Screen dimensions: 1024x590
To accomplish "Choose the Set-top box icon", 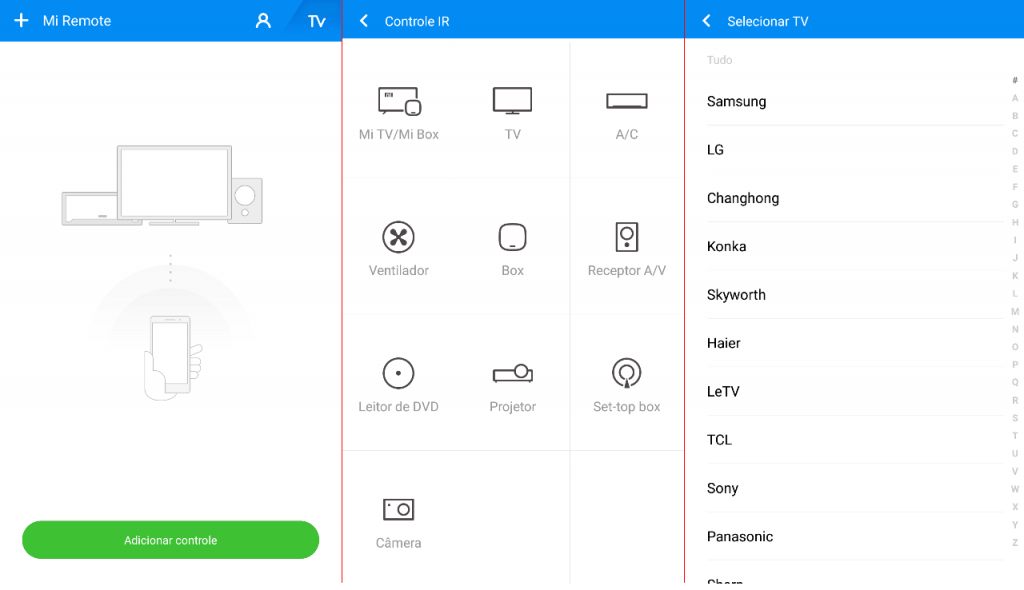I will [x=627, y=373].
